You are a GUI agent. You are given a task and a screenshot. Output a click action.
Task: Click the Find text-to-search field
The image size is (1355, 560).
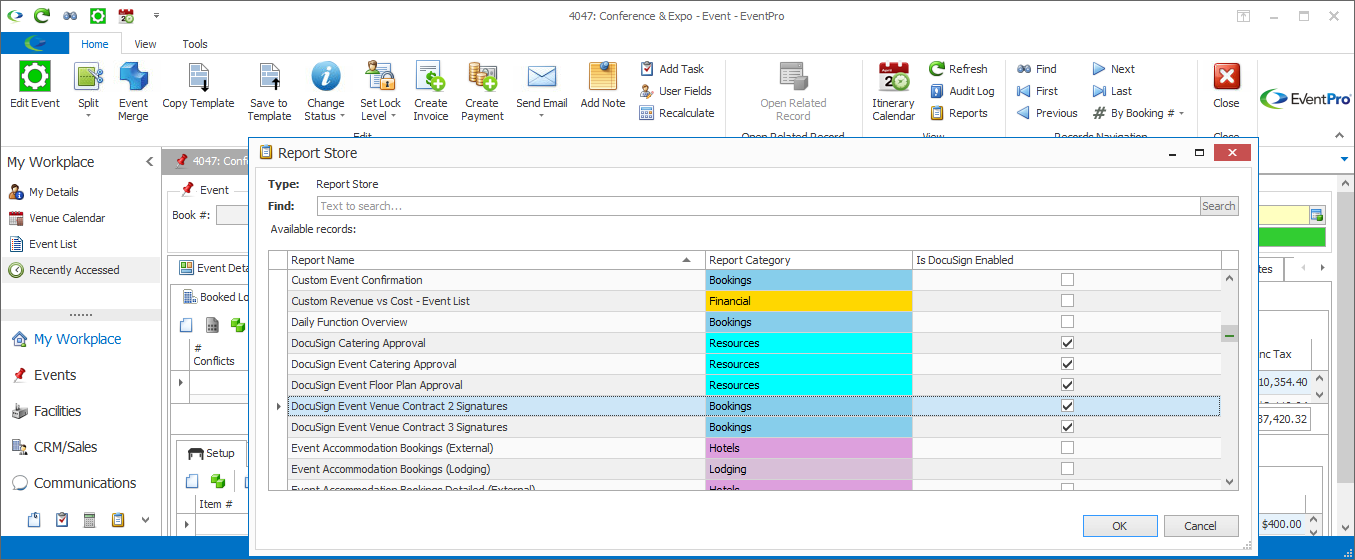click(758, 206)
